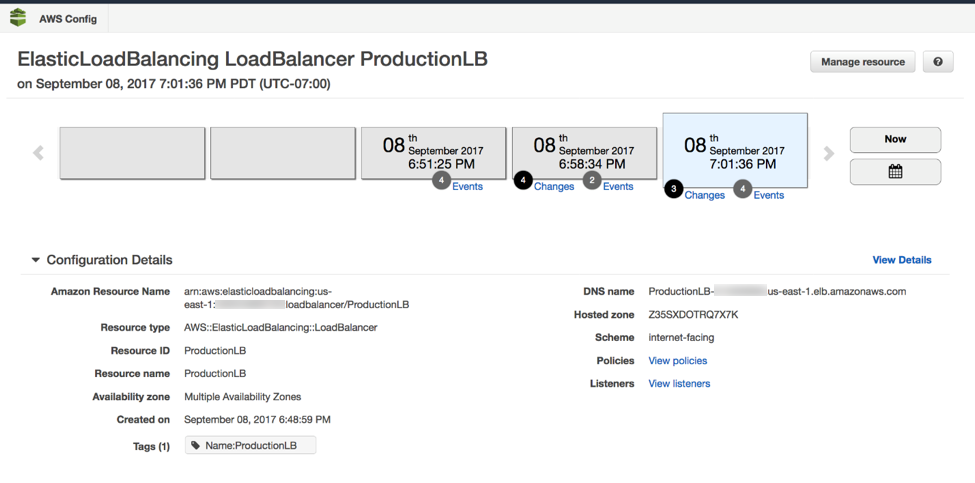Select the 6:58:34 PM timeline card
The width and height of the screenshot is (975, 483).
(x=585, y=154)
